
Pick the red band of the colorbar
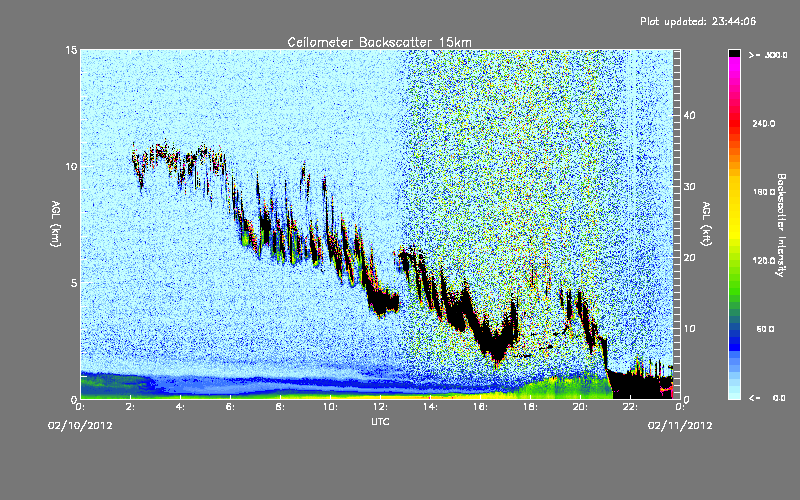(x=734, y=122)
